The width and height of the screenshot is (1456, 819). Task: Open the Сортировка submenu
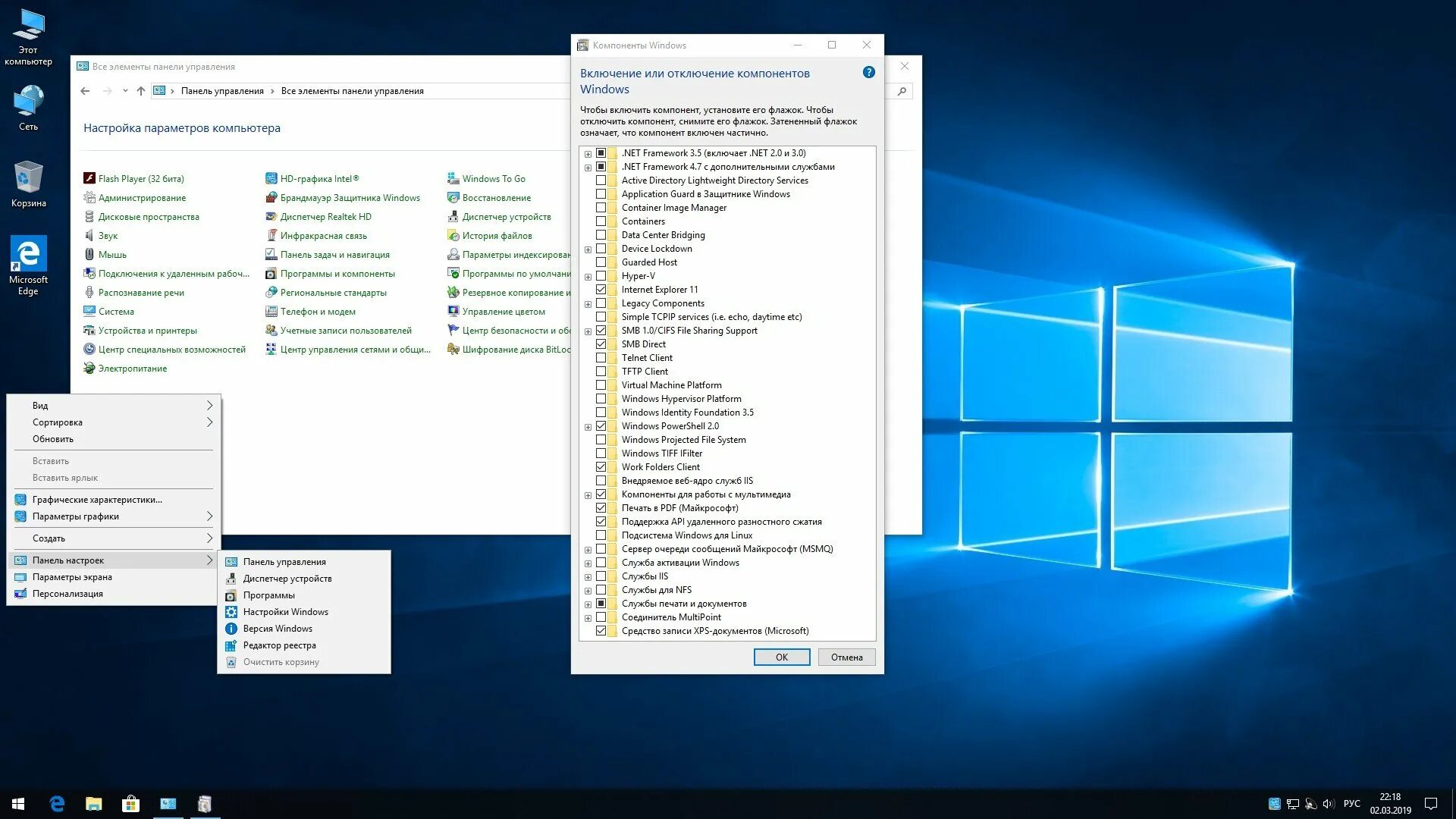coord(114,422)
